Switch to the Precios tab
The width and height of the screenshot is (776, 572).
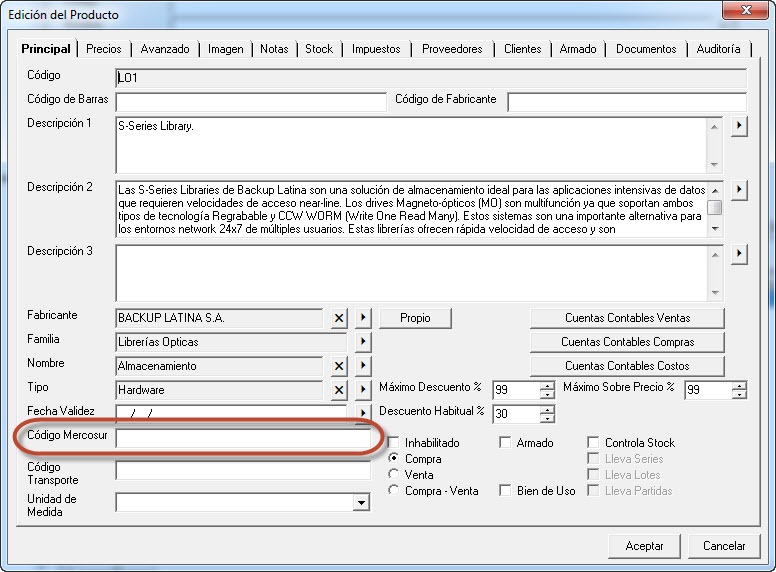coord(103,49)
